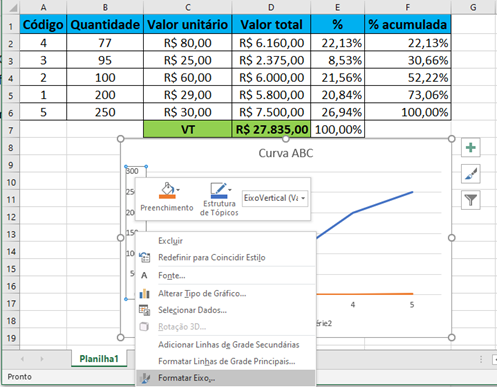The width and height of the screenshot is (497, 387).
Task: Open the Chart Styles paintbrush icon
Action: coord(471,174)
